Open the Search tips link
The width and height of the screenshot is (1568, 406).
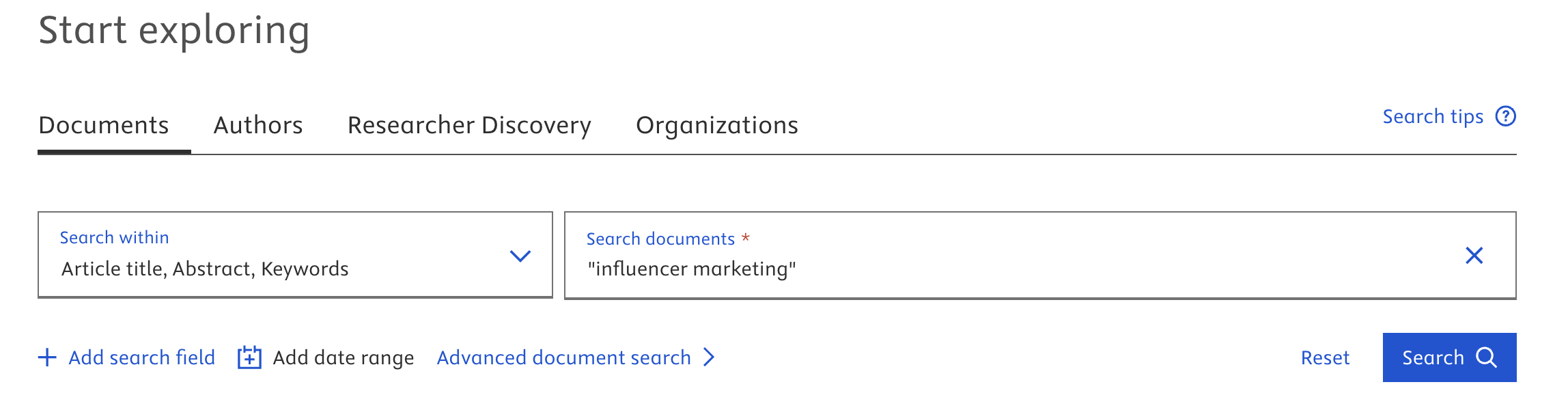(1433, 117)
